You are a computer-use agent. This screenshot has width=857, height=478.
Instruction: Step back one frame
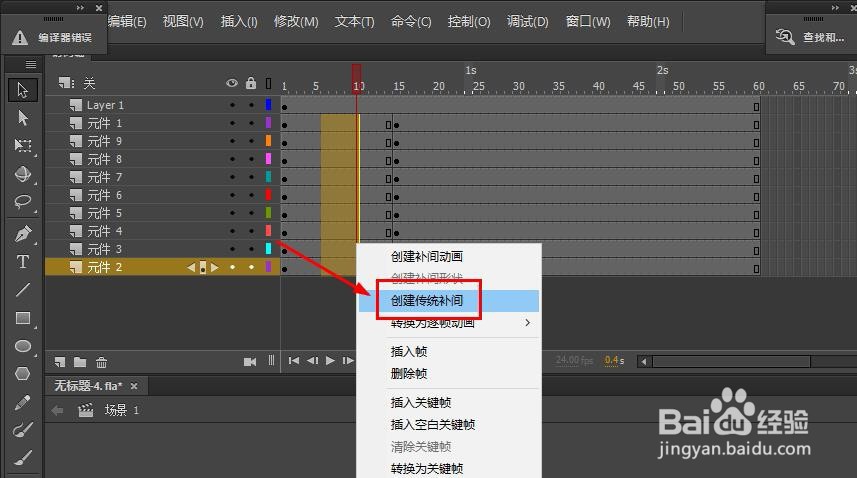(x=312, y=361)
